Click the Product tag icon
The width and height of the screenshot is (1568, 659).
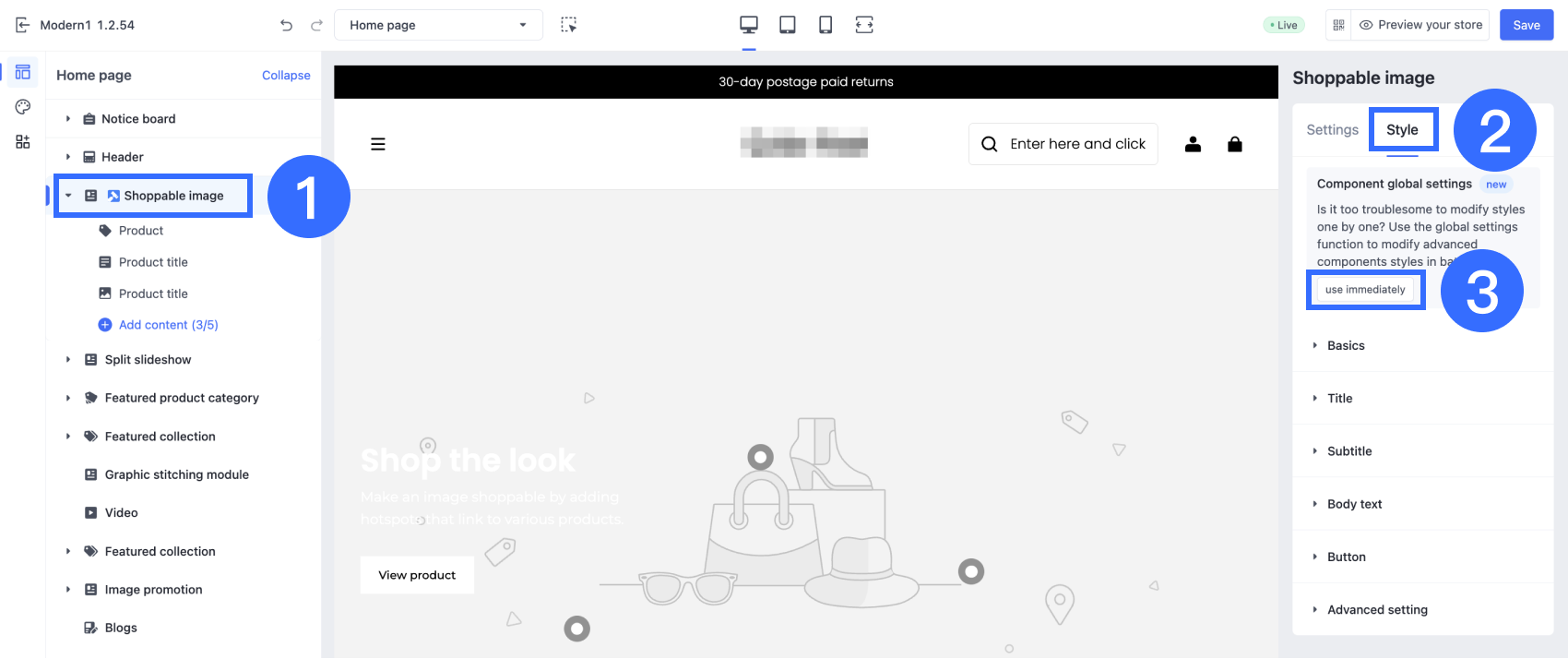coord(105,231)
